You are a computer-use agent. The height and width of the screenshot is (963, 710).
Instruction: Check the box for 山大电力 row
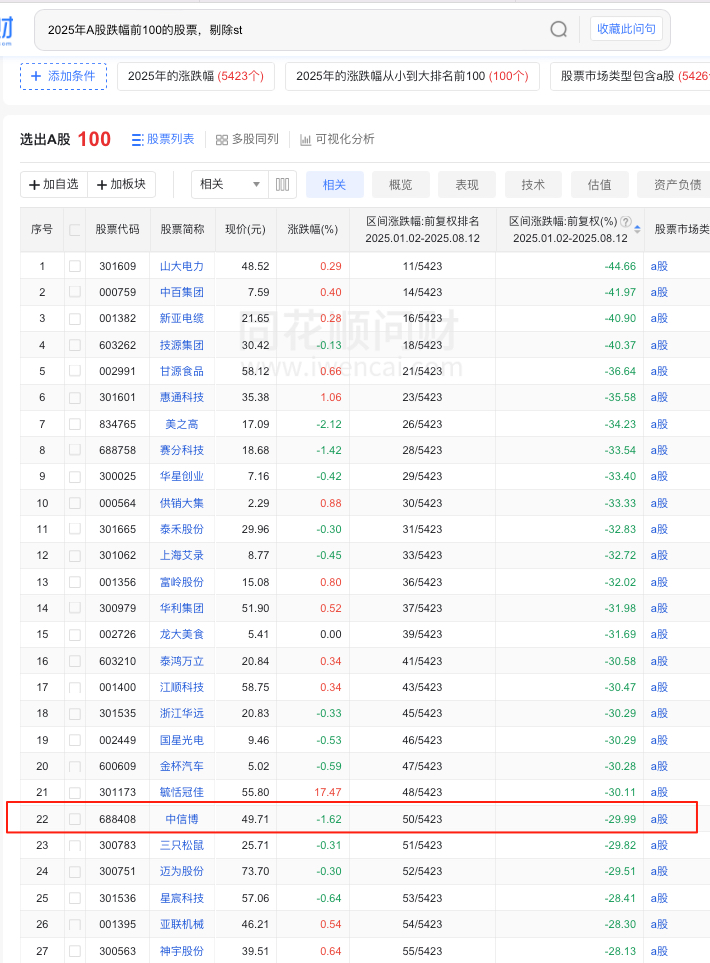(75, 266)
